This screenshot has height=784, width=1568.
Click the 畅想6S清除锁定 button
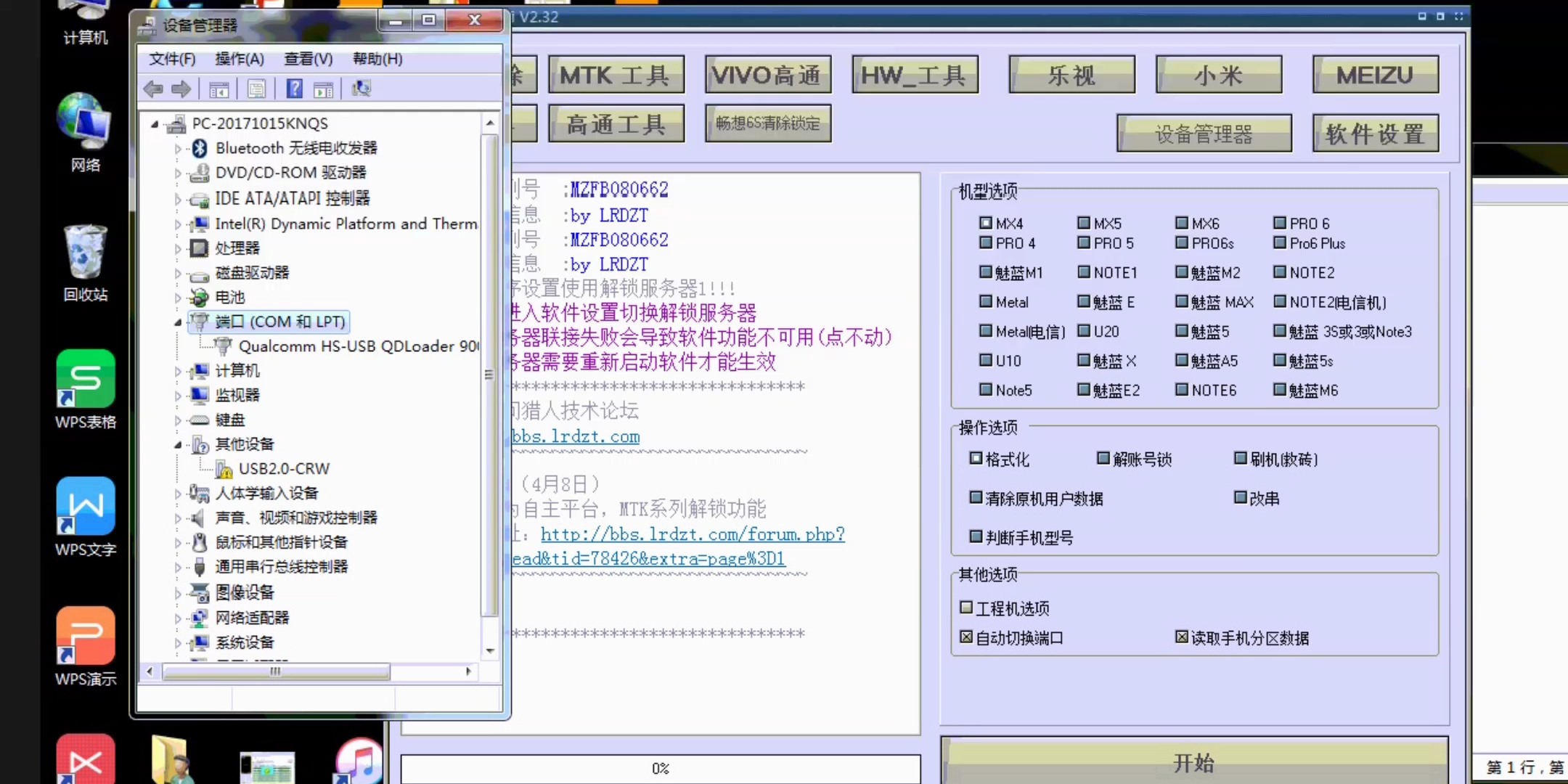tap(767, 123)
